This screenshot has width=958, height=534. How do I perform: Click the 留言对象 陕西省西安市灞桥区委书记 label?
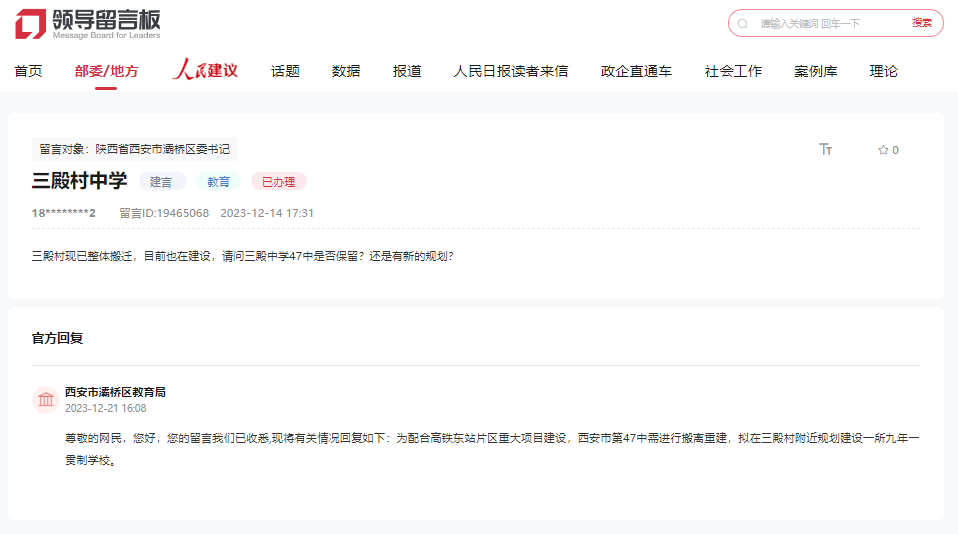pyautogui.click(x=134, y=149)
